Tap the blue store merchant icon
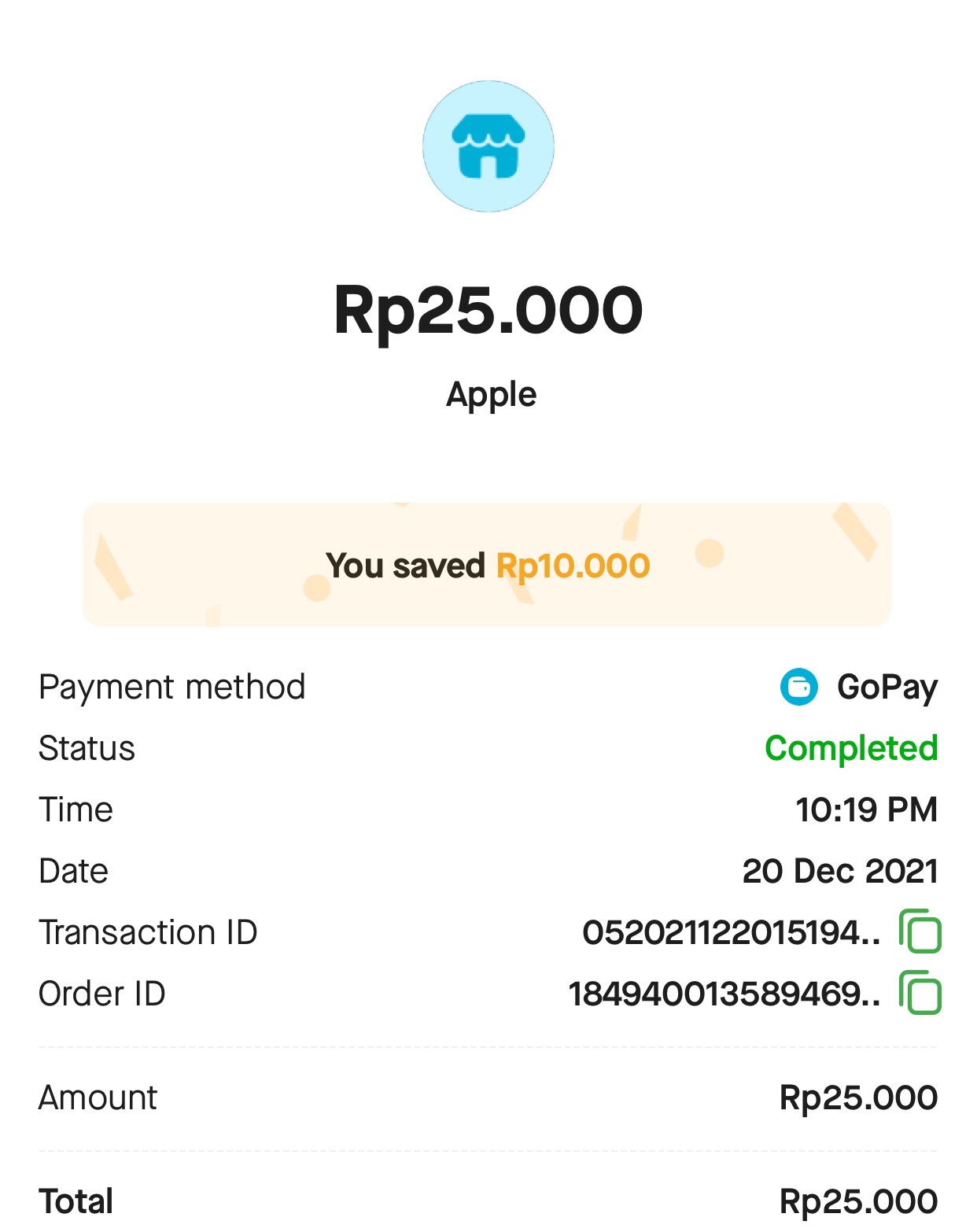 [489, 146]
